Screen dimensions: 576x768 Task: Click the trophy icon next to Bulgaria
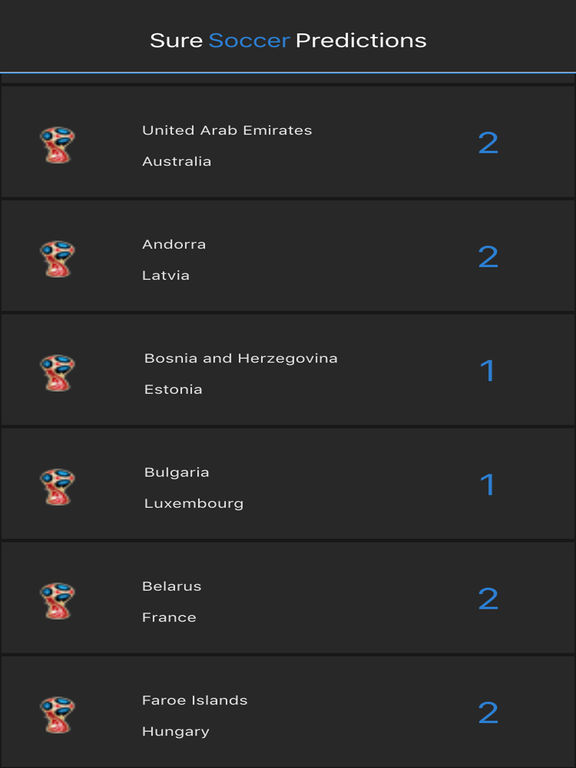(x=57, y=487)
